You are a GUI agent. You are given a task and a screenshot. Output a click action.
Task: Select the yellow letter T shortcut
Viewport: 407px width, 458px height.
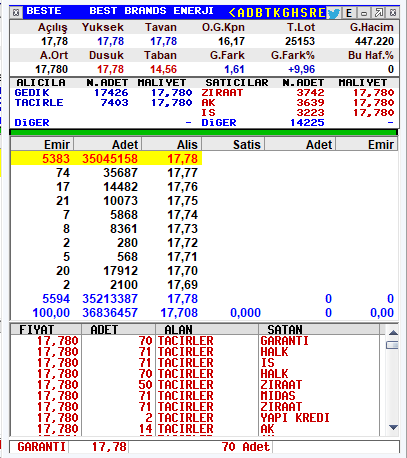point(267,13)
